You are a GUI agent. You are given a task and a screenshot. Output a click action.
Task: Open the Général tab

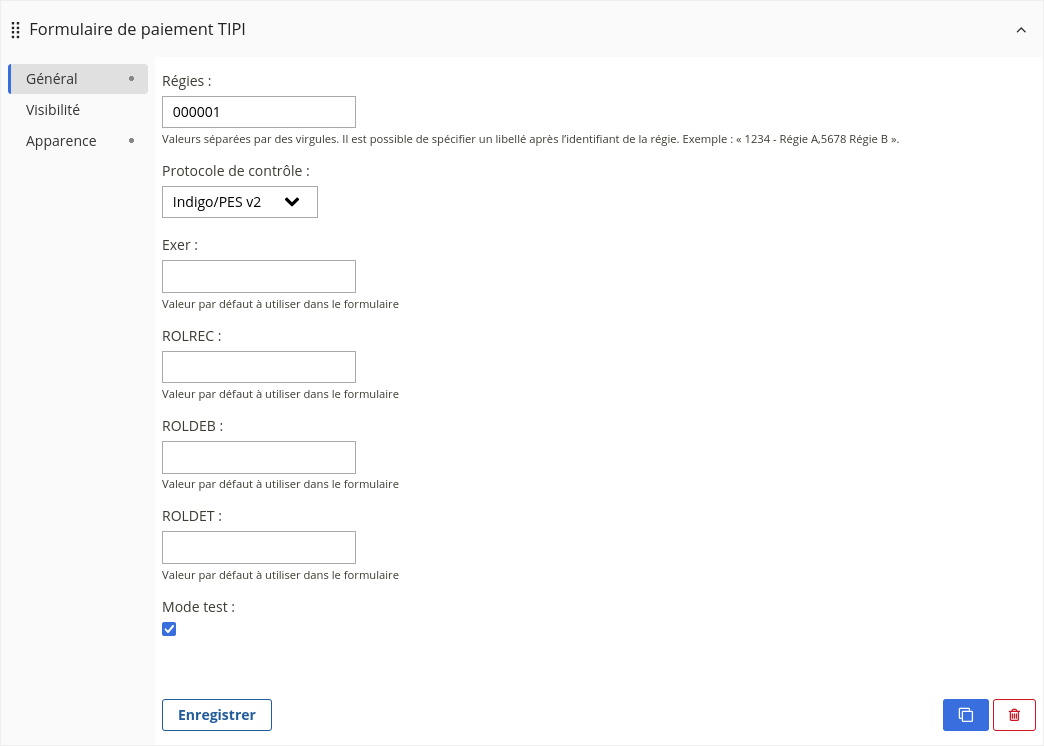click(78, 79)
